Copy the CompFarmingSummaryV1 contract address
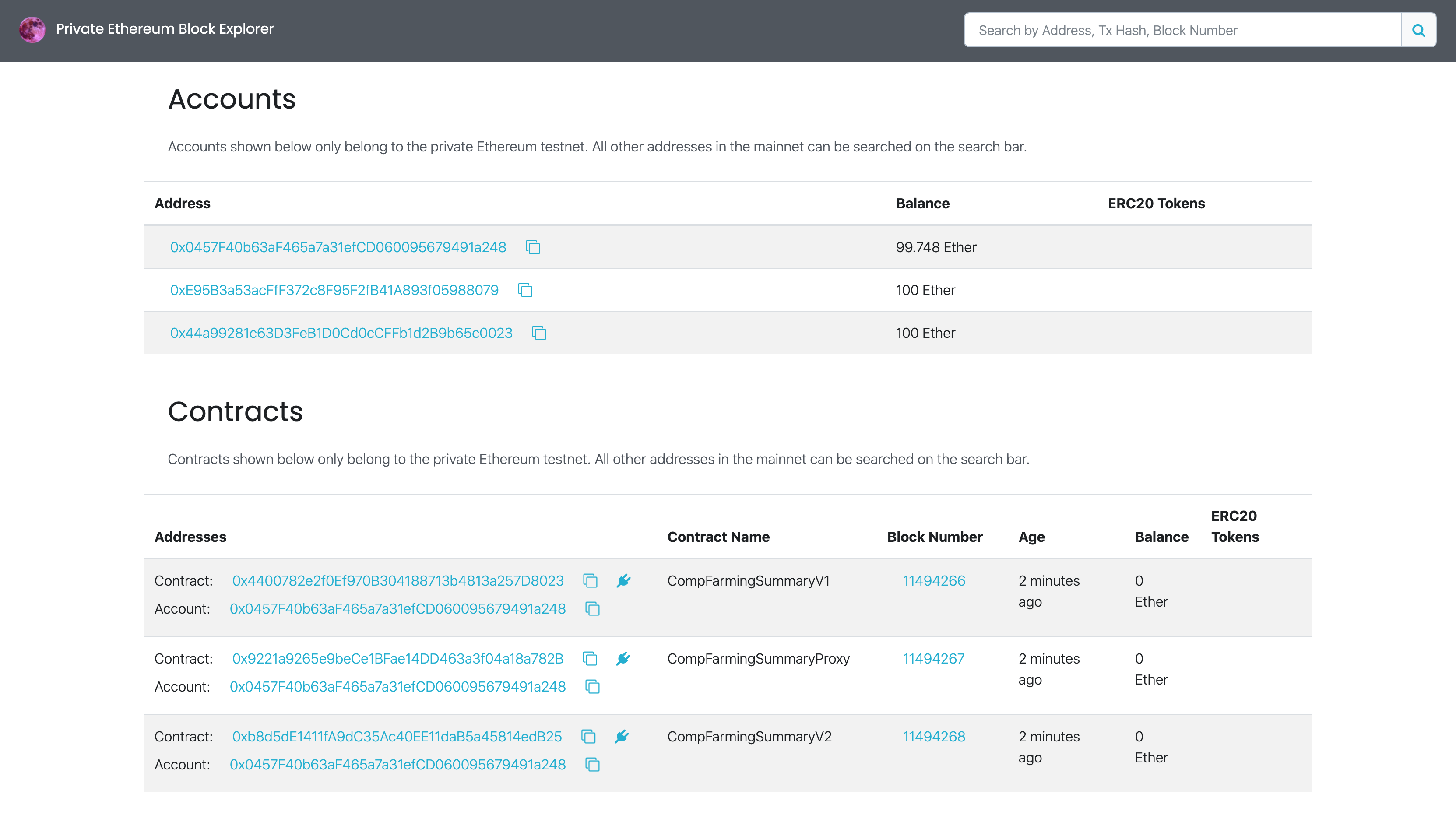The height and width of the screenshot is (829, 1456). (x=590, y=581)
